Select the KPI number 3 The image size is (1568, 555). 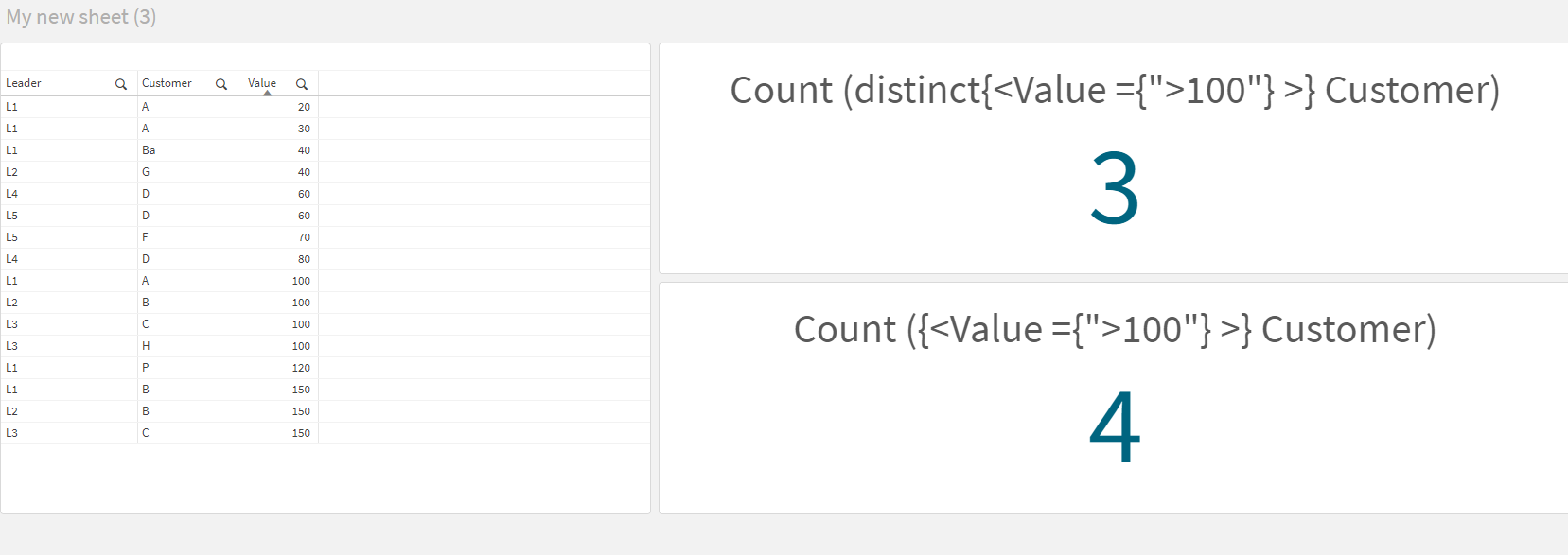pyautogui.click(x=1115, y=189)
